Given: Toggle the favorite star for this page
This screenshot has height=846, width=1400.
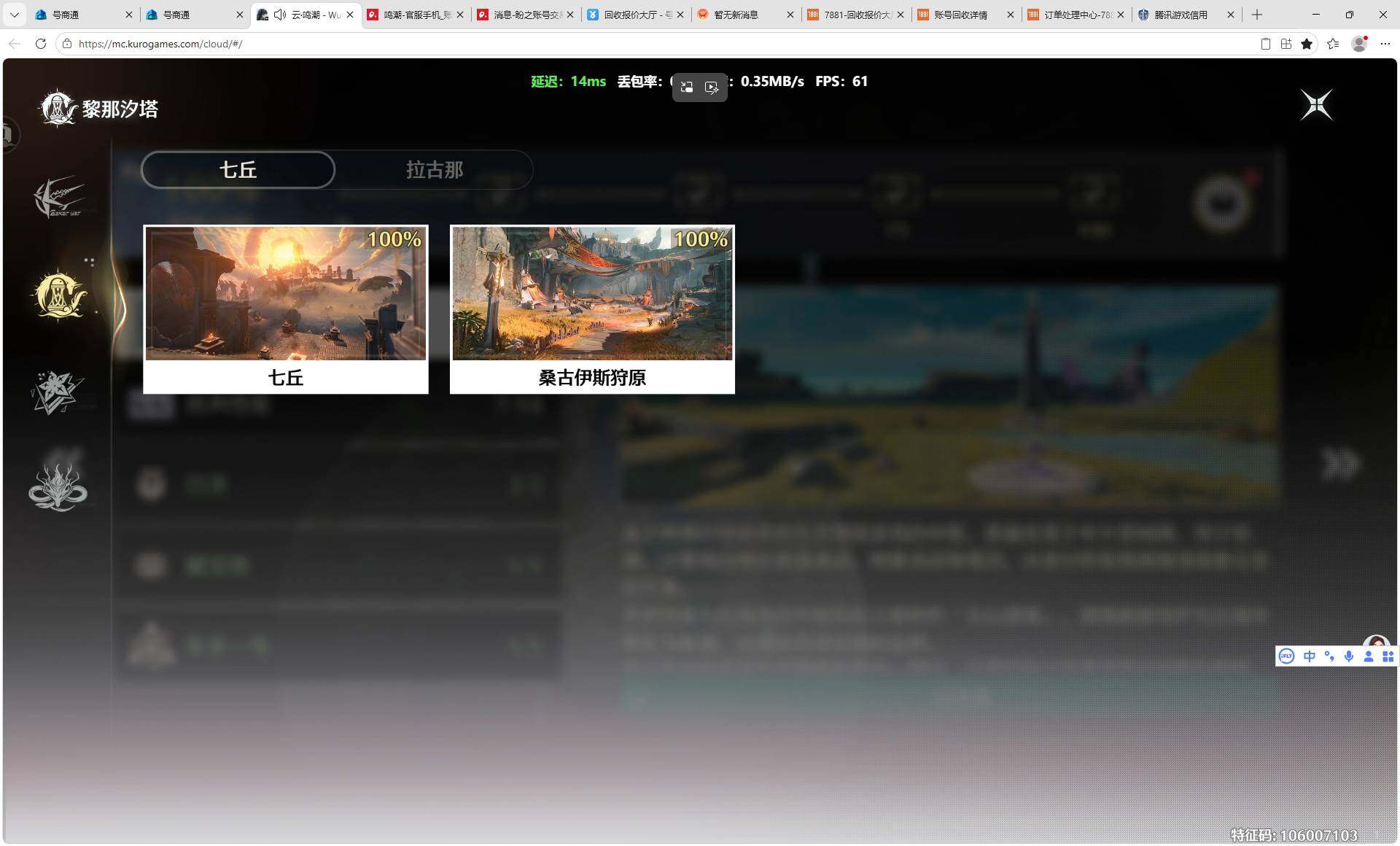Looking at the screenshot, I should pyautogui.click(x=1307, y=44).
